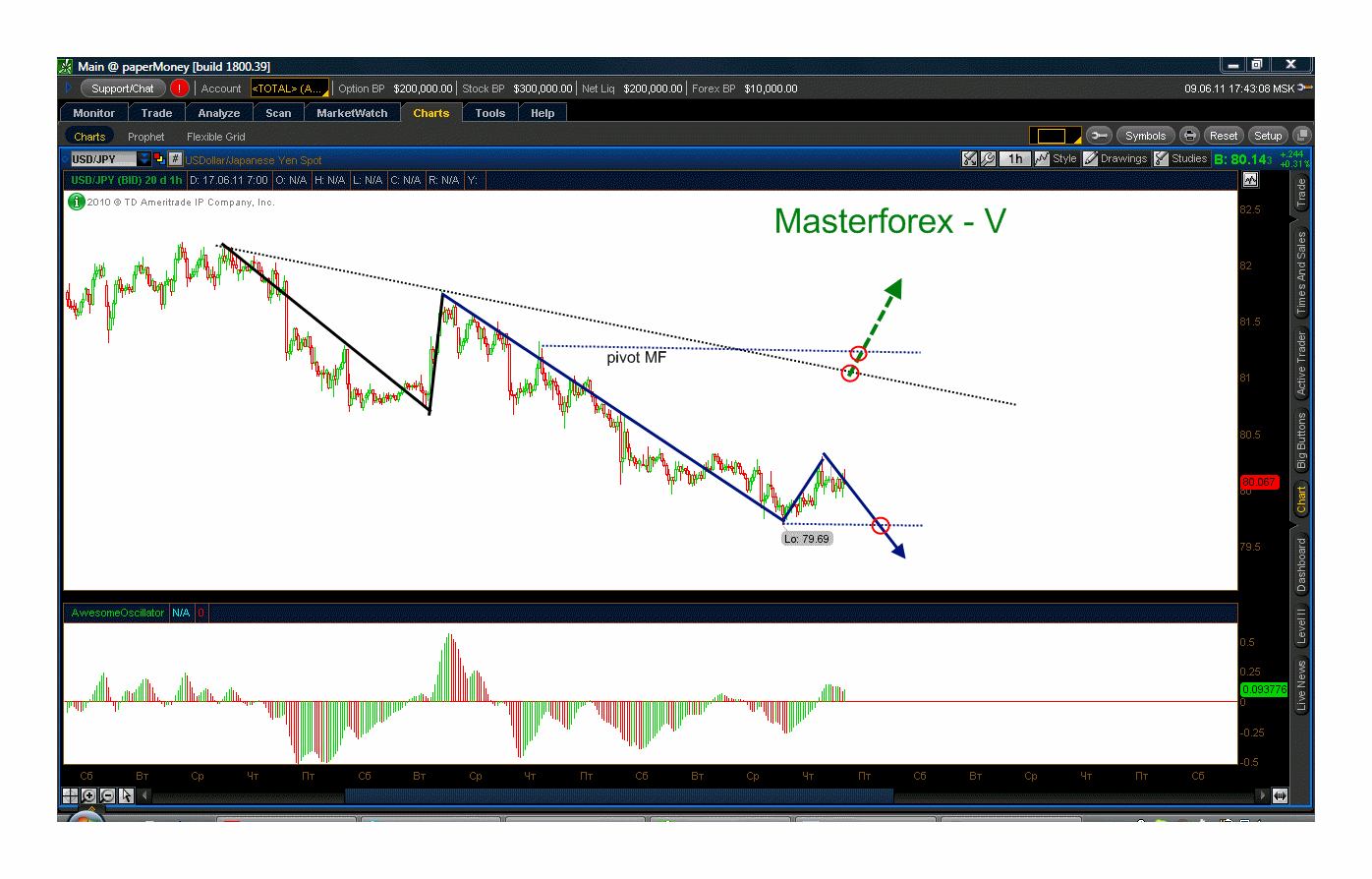Switch to the Scan tab
Viewport: 1372px width, 879px height.
click(x=278, y=113)
